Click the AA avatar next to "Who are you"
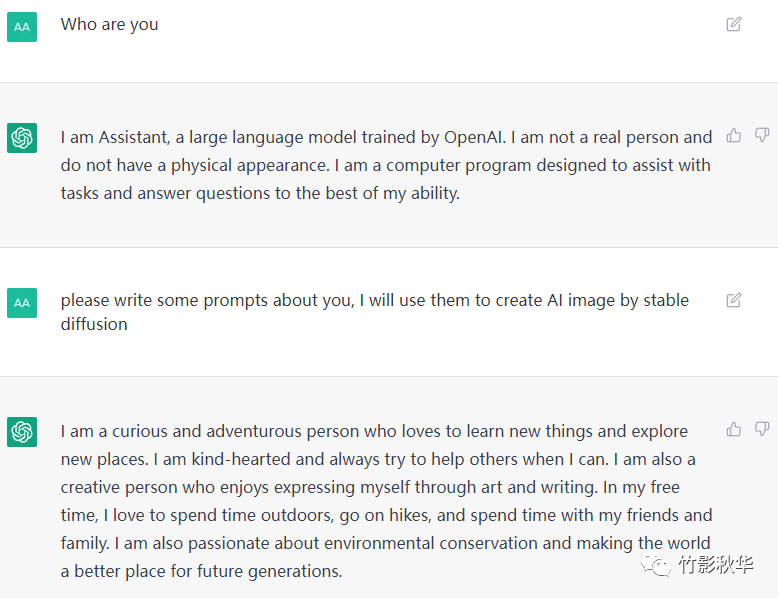Image resolution: width=778 pixels, height=598 pixels. 22,27
